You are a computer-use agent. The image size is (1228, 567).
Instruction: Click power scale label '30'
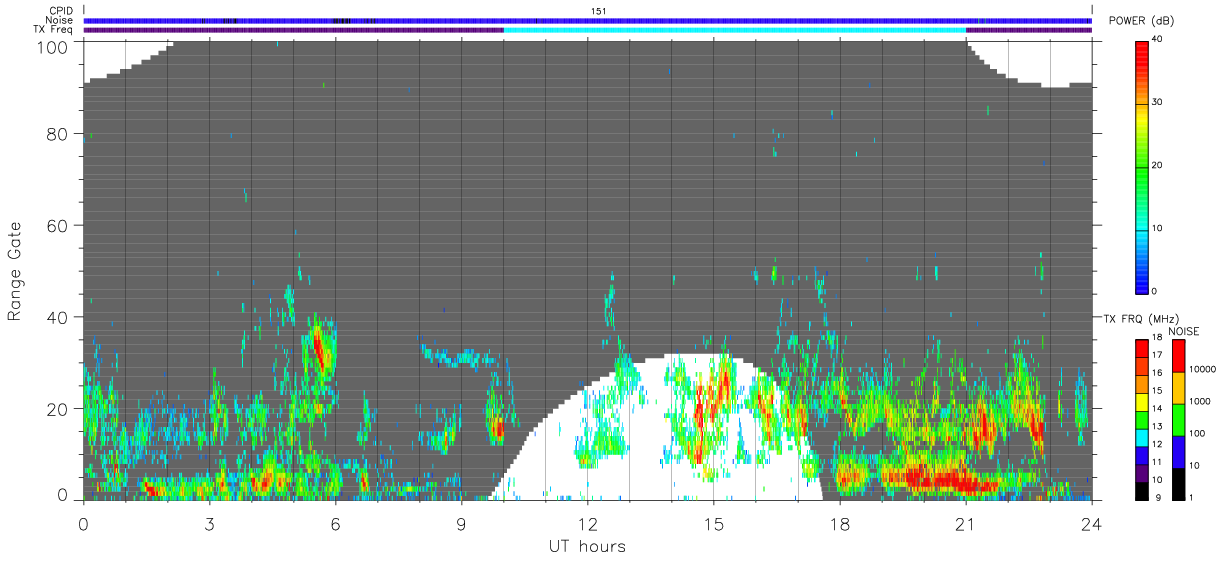[x=1158, y=102]
